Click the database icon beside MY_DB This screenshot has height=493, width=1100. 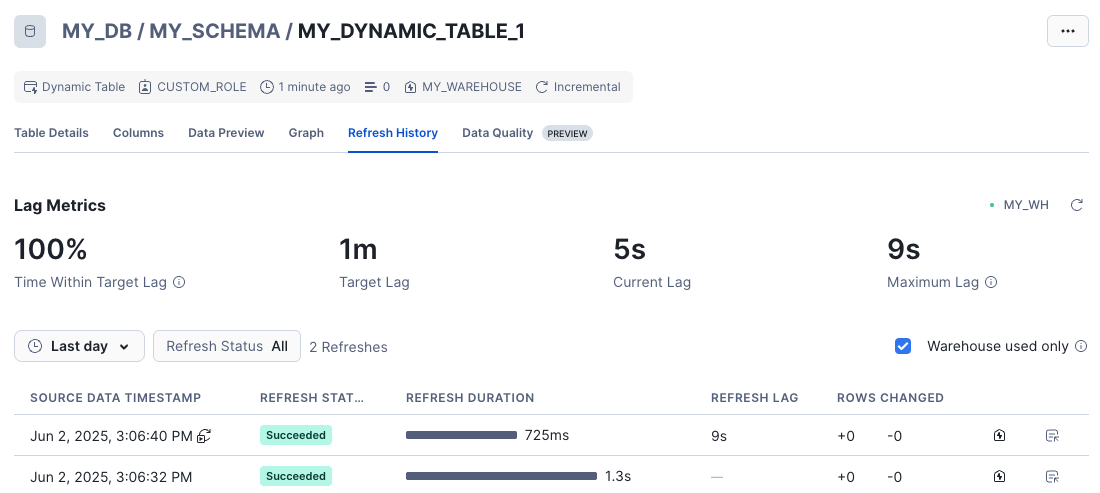pos(29,31)
